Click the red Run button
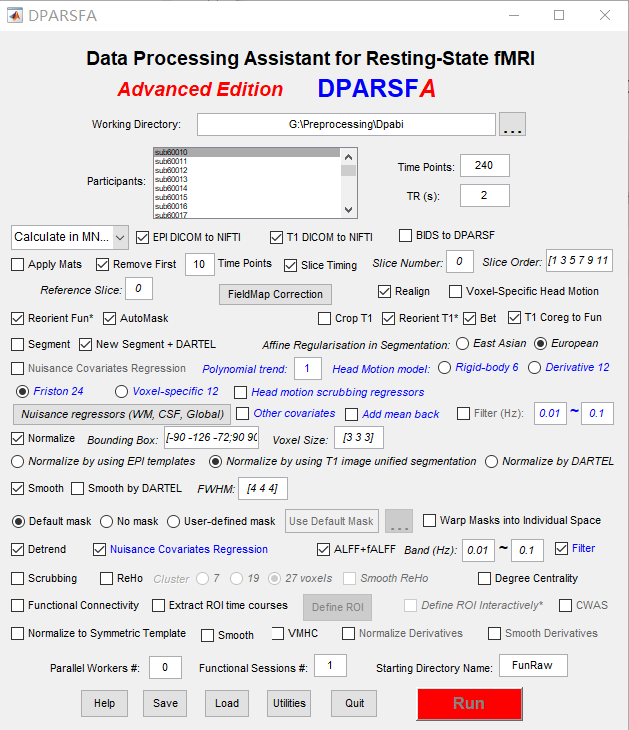Image resolution: width=629 pixels, height=730 pixels. [468, 703]
